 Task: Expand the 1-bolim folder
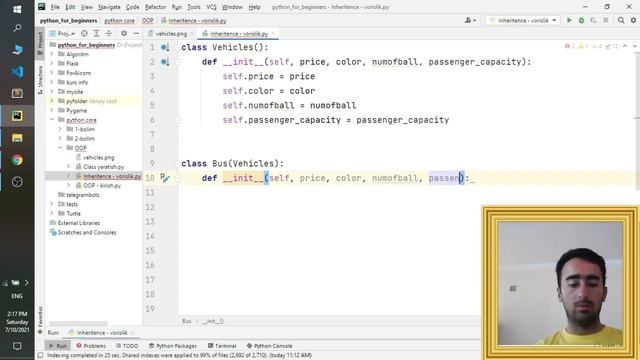coord(60,129)
